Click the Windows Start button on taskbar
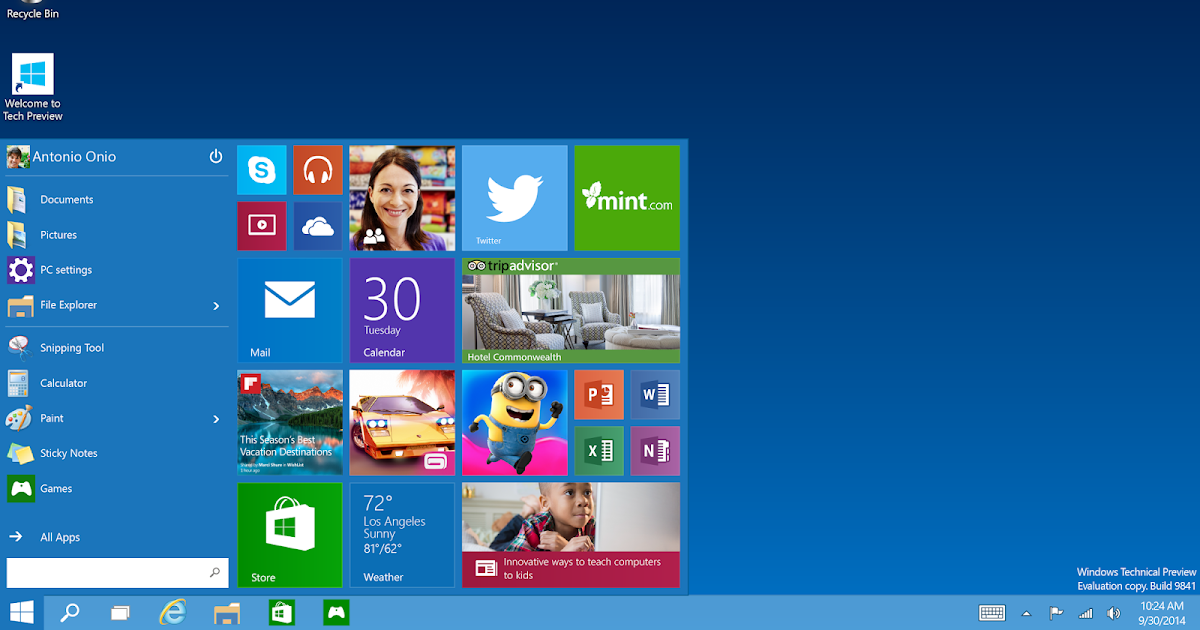The height and width of the screenshot is (630, 1200). [22, 612]
